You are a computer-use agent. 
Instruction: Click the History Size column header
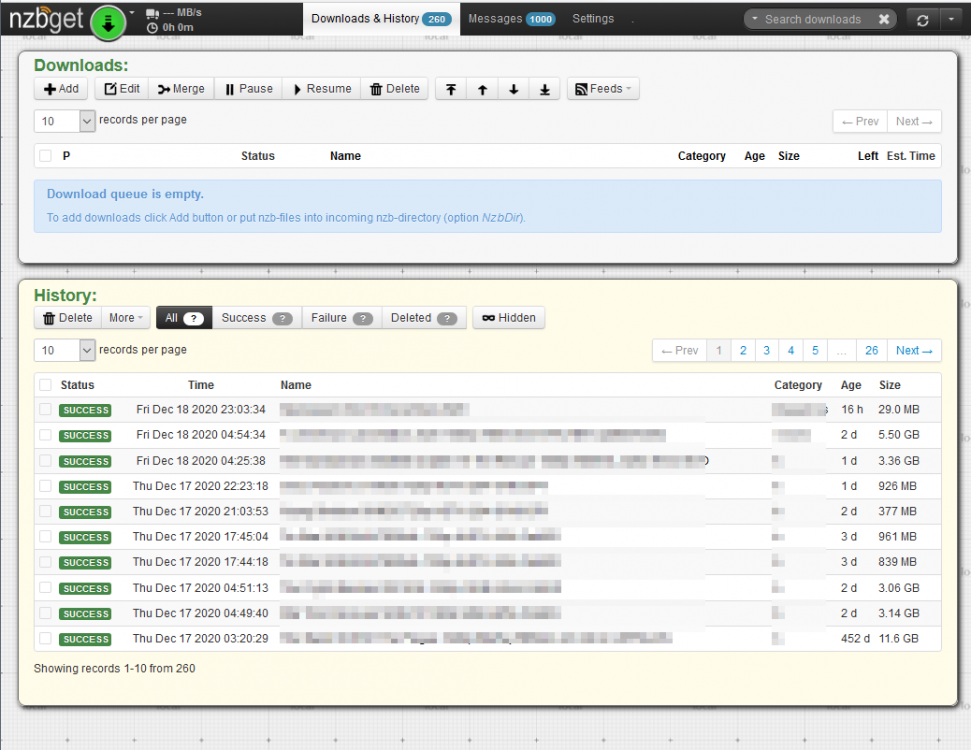point(889,385)
